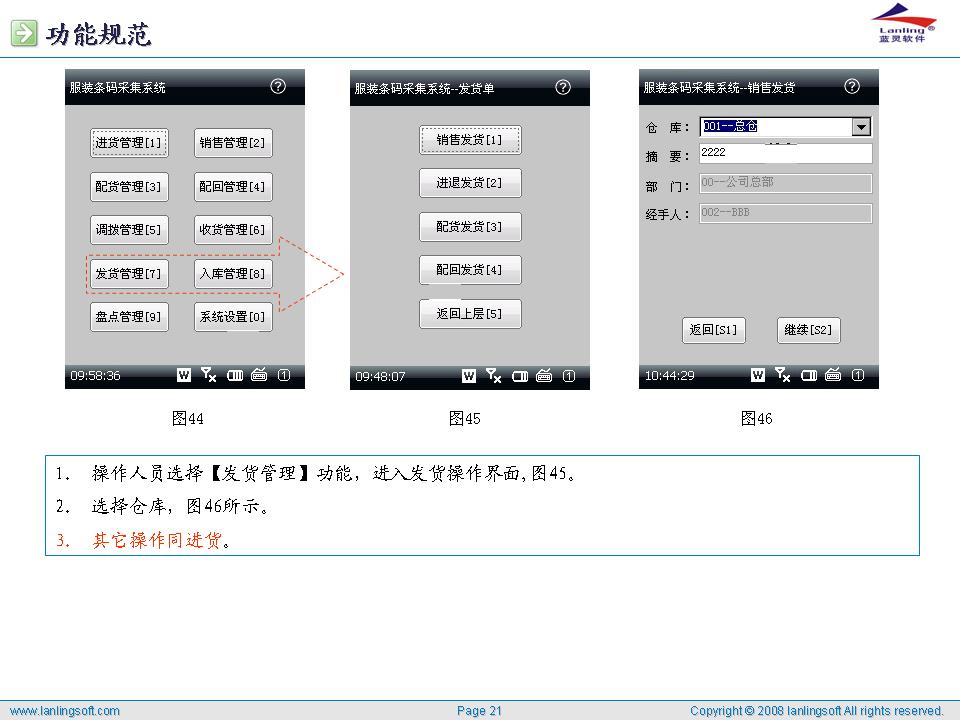This screenshot has width=960, height=720.
Task: Open 销售管理[2] menu button
Action: click(233, 143)
